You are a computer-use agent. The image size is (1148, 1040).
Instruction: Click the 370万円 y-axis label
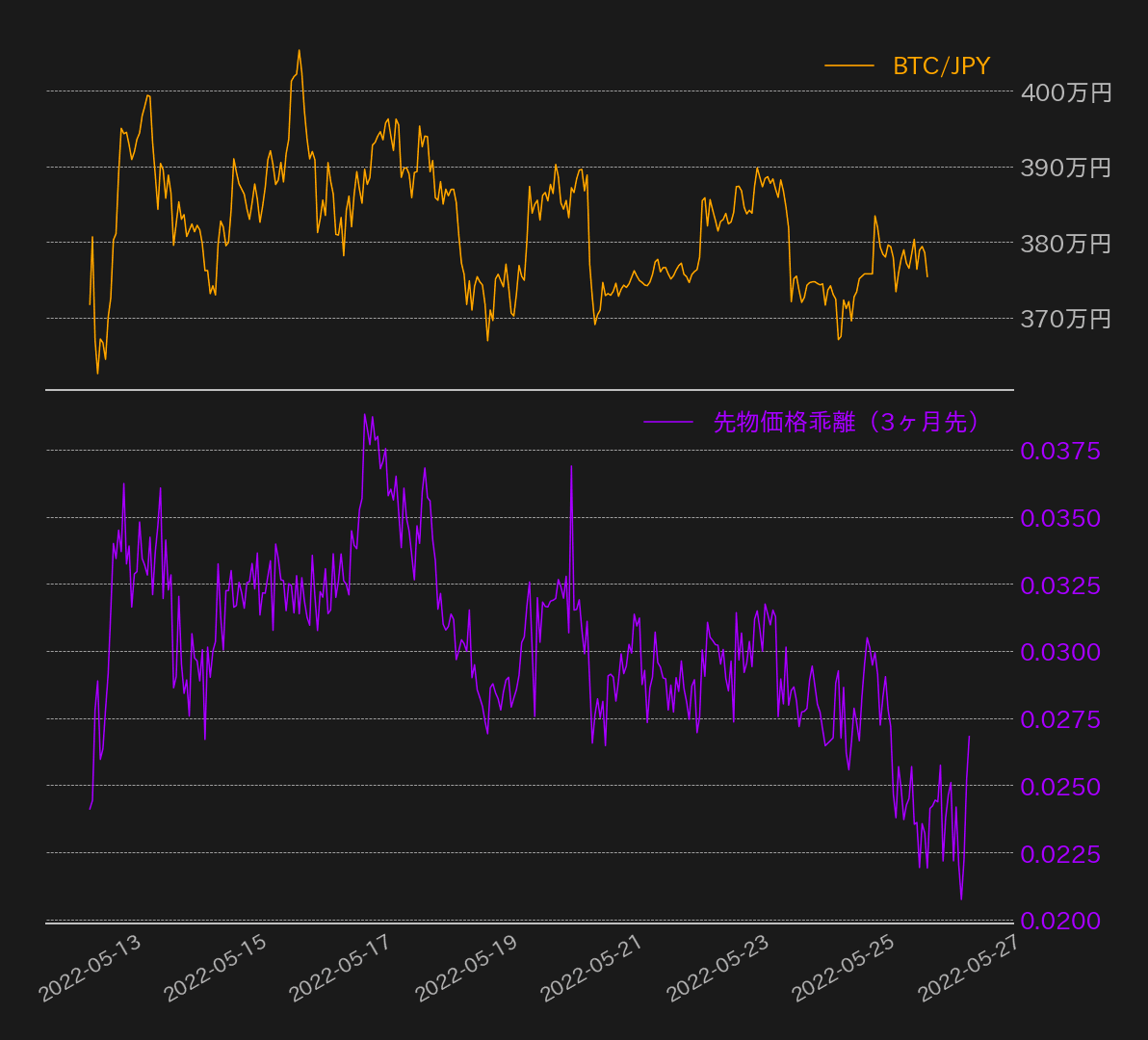[x=1065, y=319]
